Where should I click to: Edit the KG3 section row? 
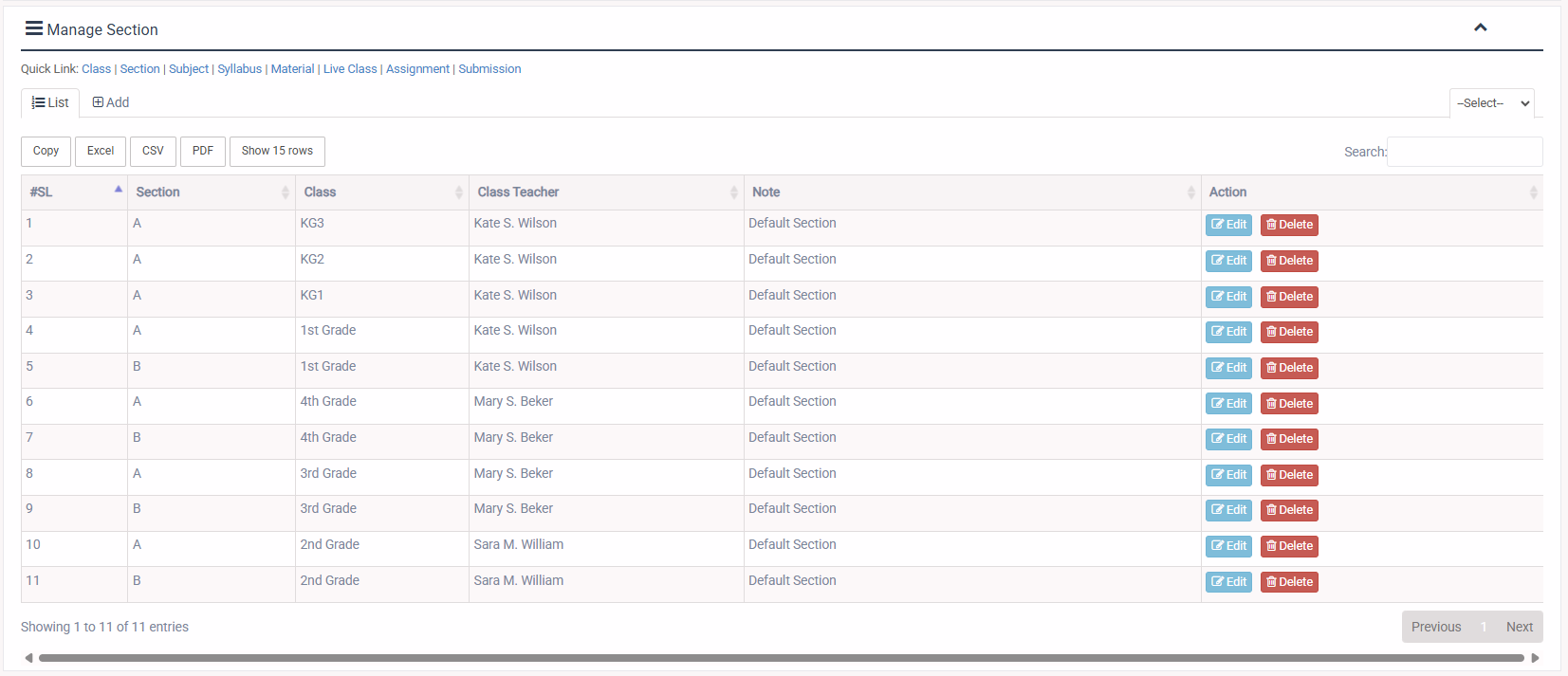(x=1228, y=225)
